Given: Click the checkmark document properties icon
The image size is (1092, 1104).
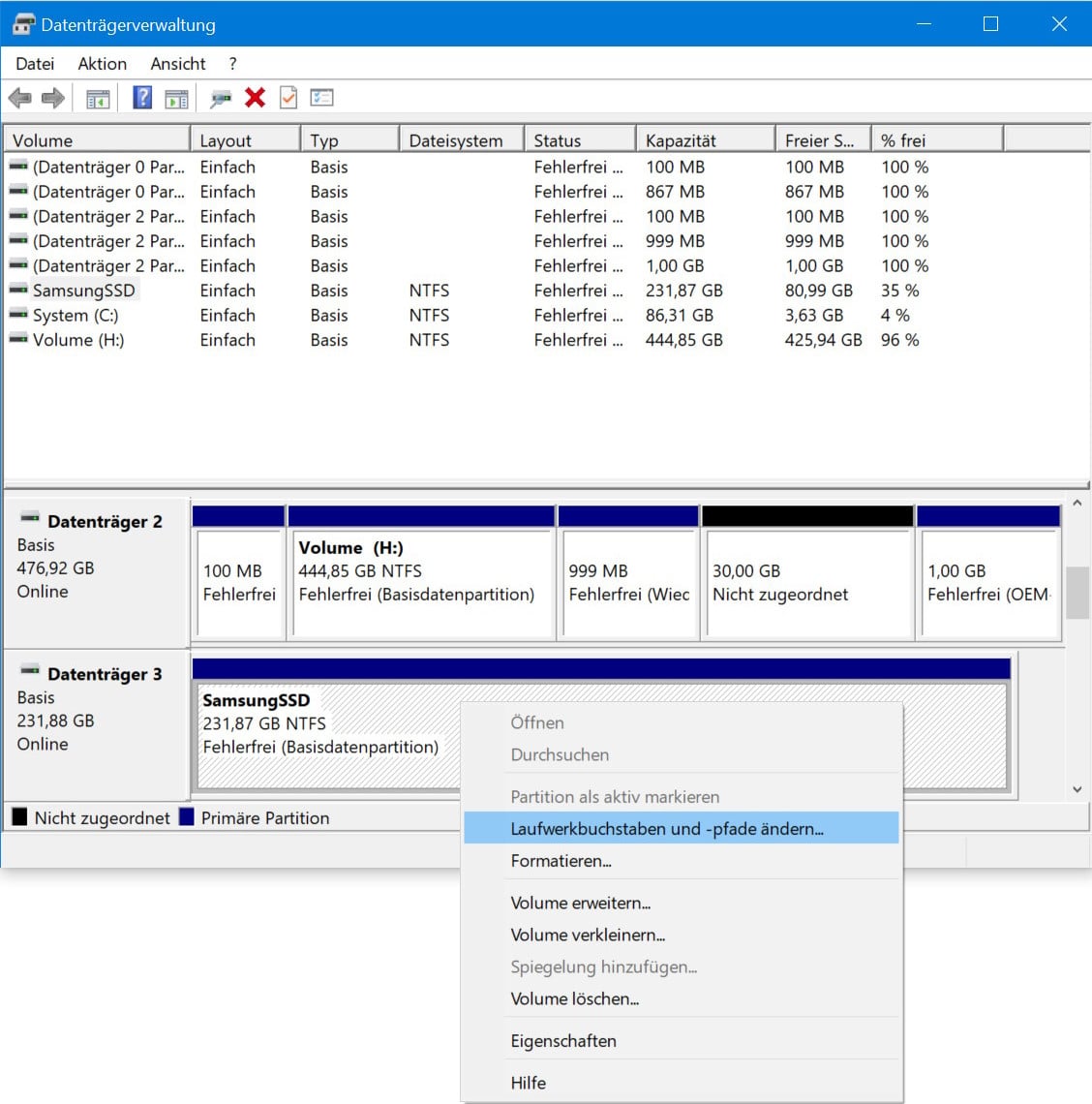Looking at the screenshot, I should click(x=288, y=97).
